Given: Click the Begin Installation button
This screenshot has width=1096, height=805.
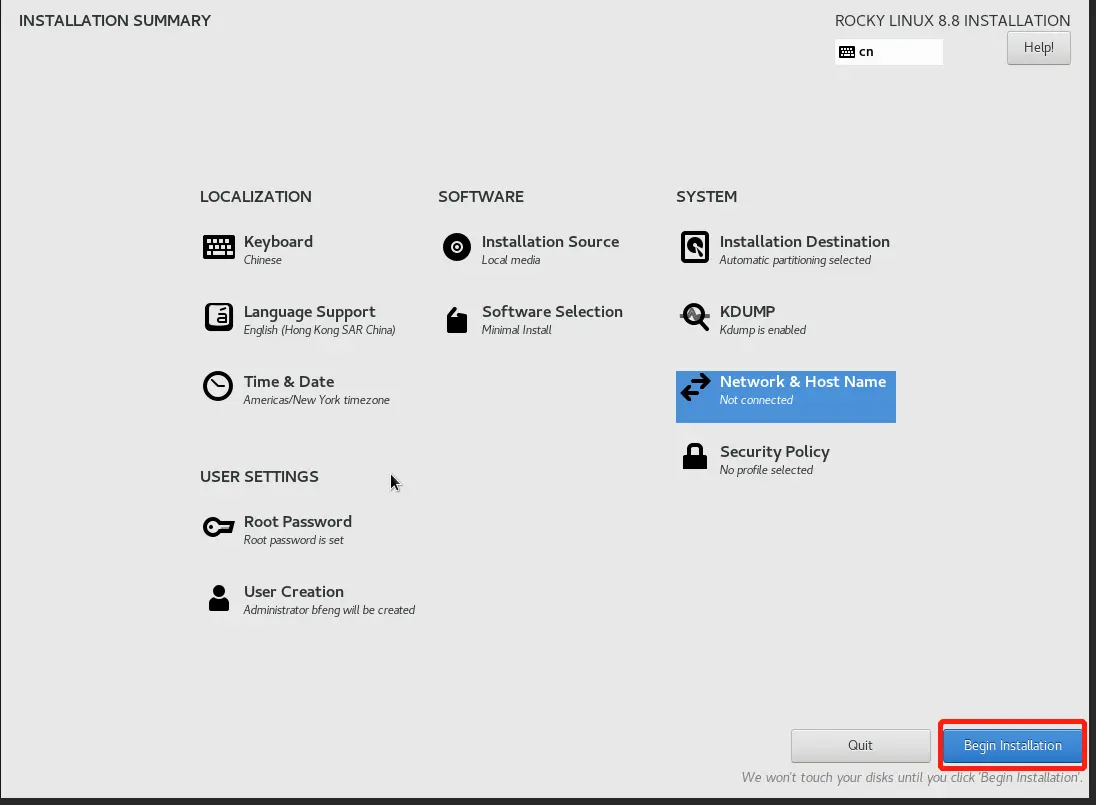Looking at the screenshot, I should [x=1012, y=746].
